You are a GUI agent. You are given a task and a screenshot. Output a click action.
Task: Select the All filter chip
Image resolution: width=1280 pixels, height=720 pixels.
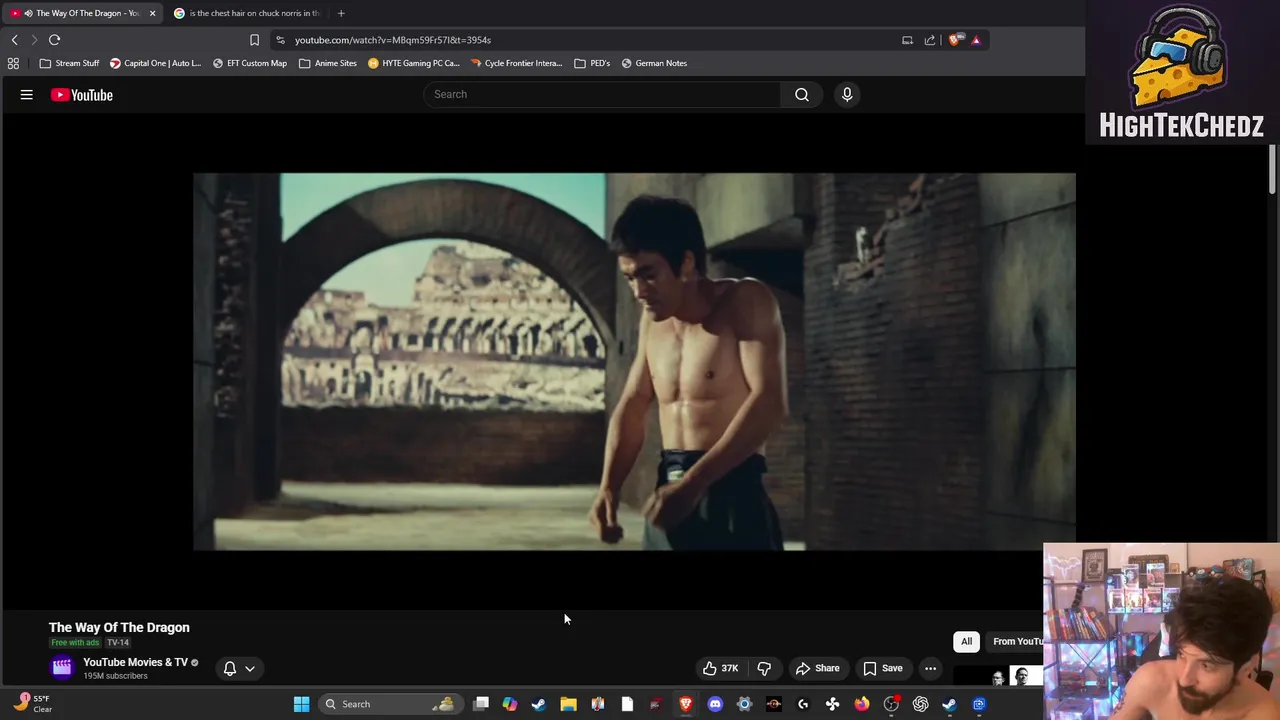click(x=966, y=641)
